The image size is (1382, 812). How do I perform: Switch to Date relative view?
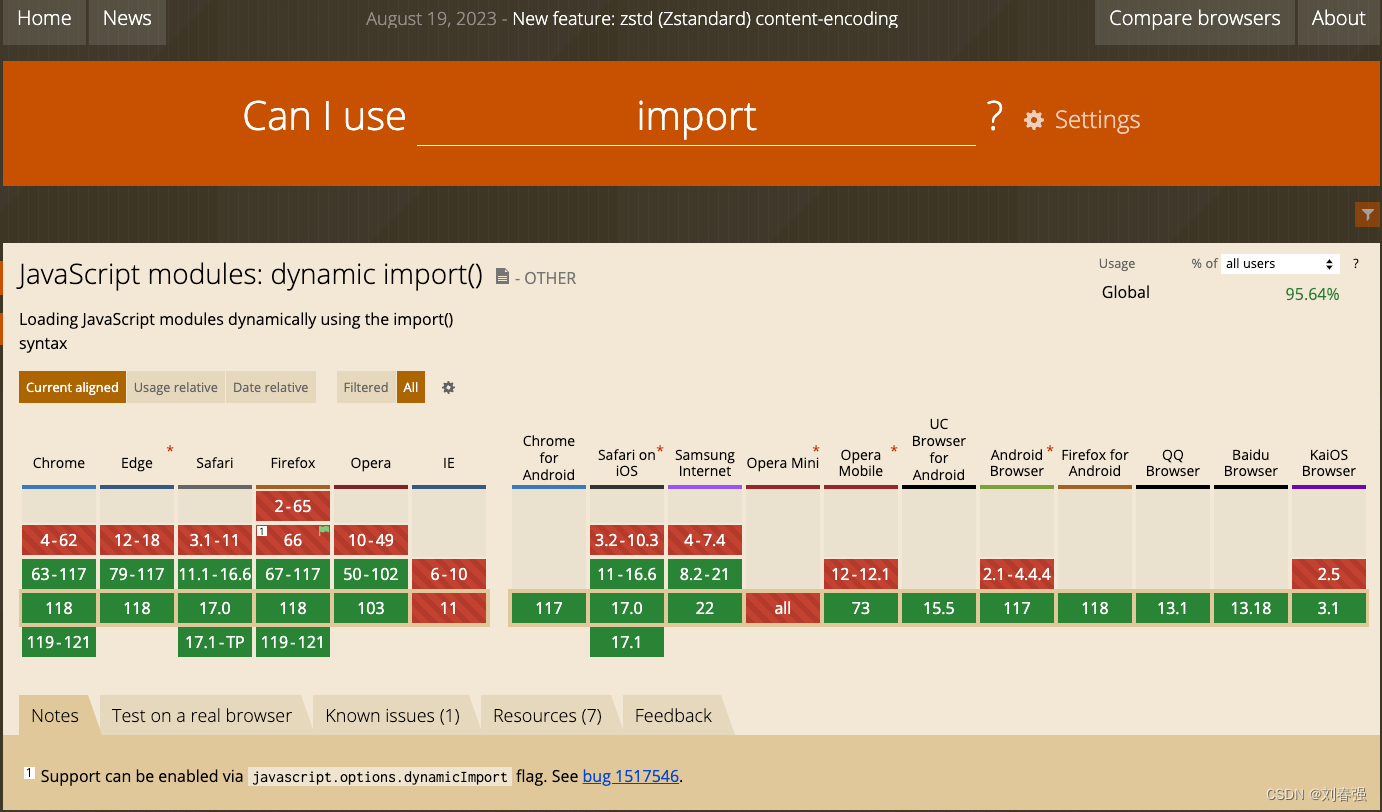(x=271, y=388)
